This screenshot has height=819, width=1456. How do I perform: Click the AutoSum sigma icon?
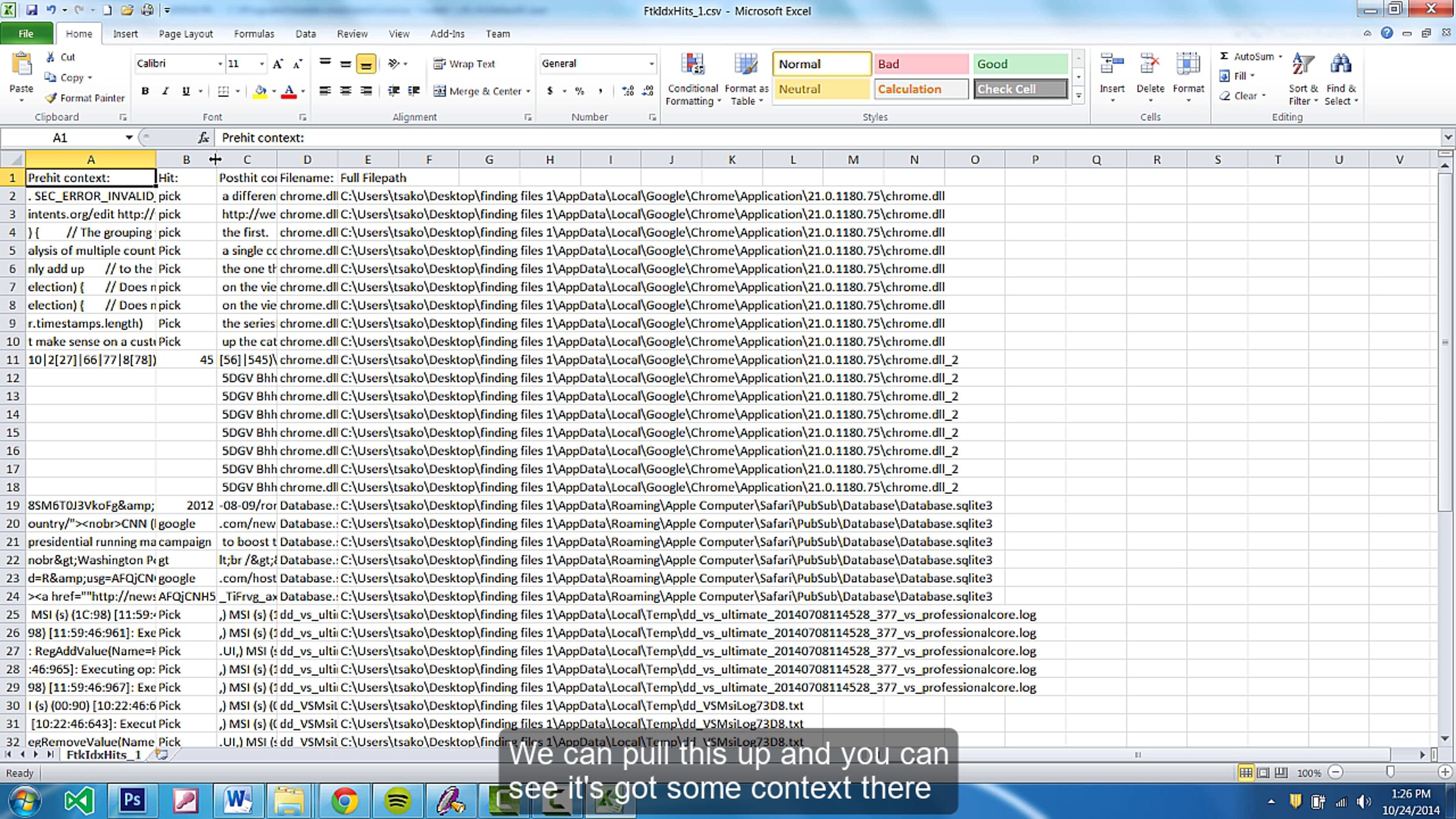tap(1224, 56)
